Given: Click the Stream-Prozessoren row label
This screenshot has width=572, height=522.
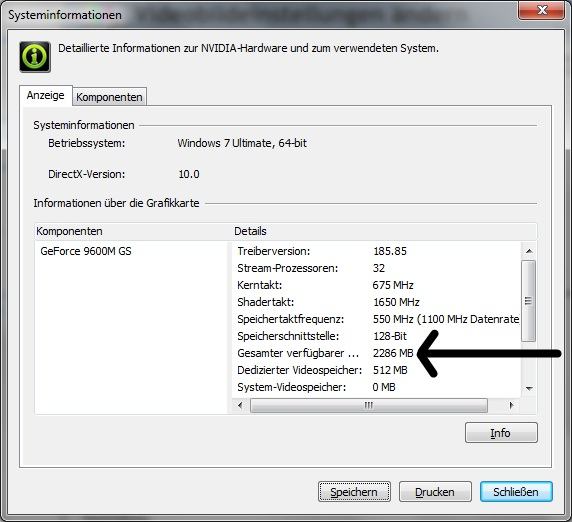Looking at the screenshot, I should click(287, 268).
